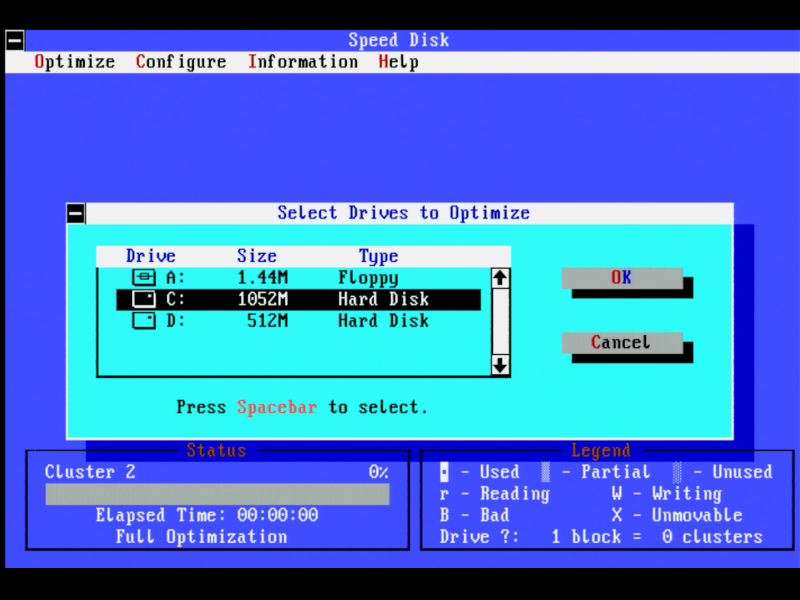Image resolution: width=800 pixels, height=600 pixels.
Task: Click the Elapsed Time 00:00:00 readout
Action: click(x=207, y=515)
